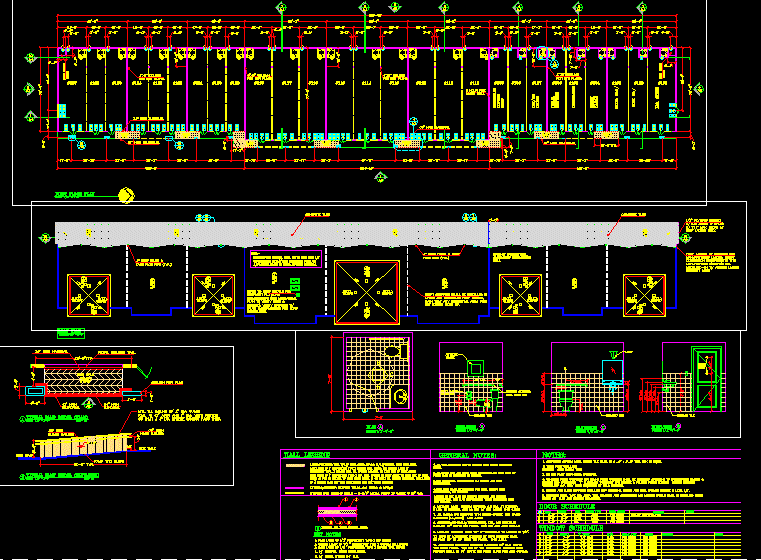Click the yellow north arrow circle symbol
Viewport: 761px width, 560px height.
click(126, 194)
